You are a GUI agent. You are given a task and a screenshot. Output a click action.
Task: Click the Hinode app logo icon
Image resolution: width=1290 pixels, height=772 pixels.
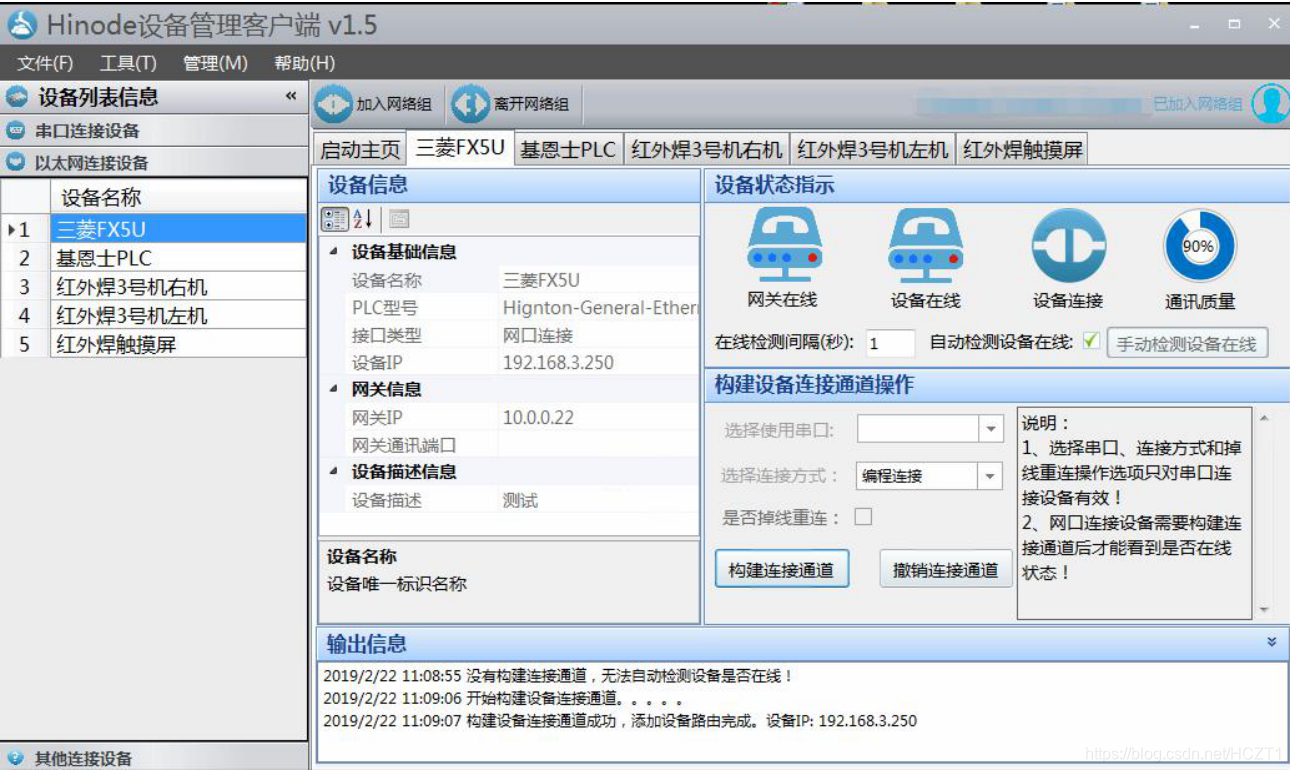pyautogui.click(x=22, y=25)
